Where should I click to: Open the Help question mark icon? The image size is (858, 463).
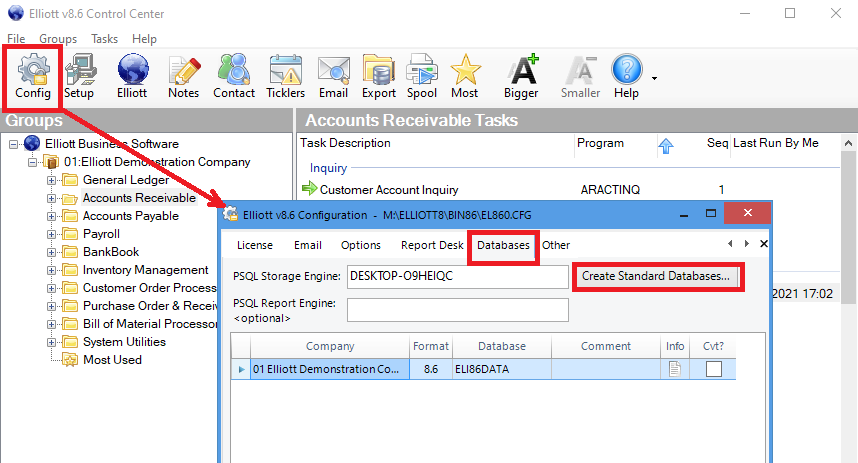coord(627,77)
